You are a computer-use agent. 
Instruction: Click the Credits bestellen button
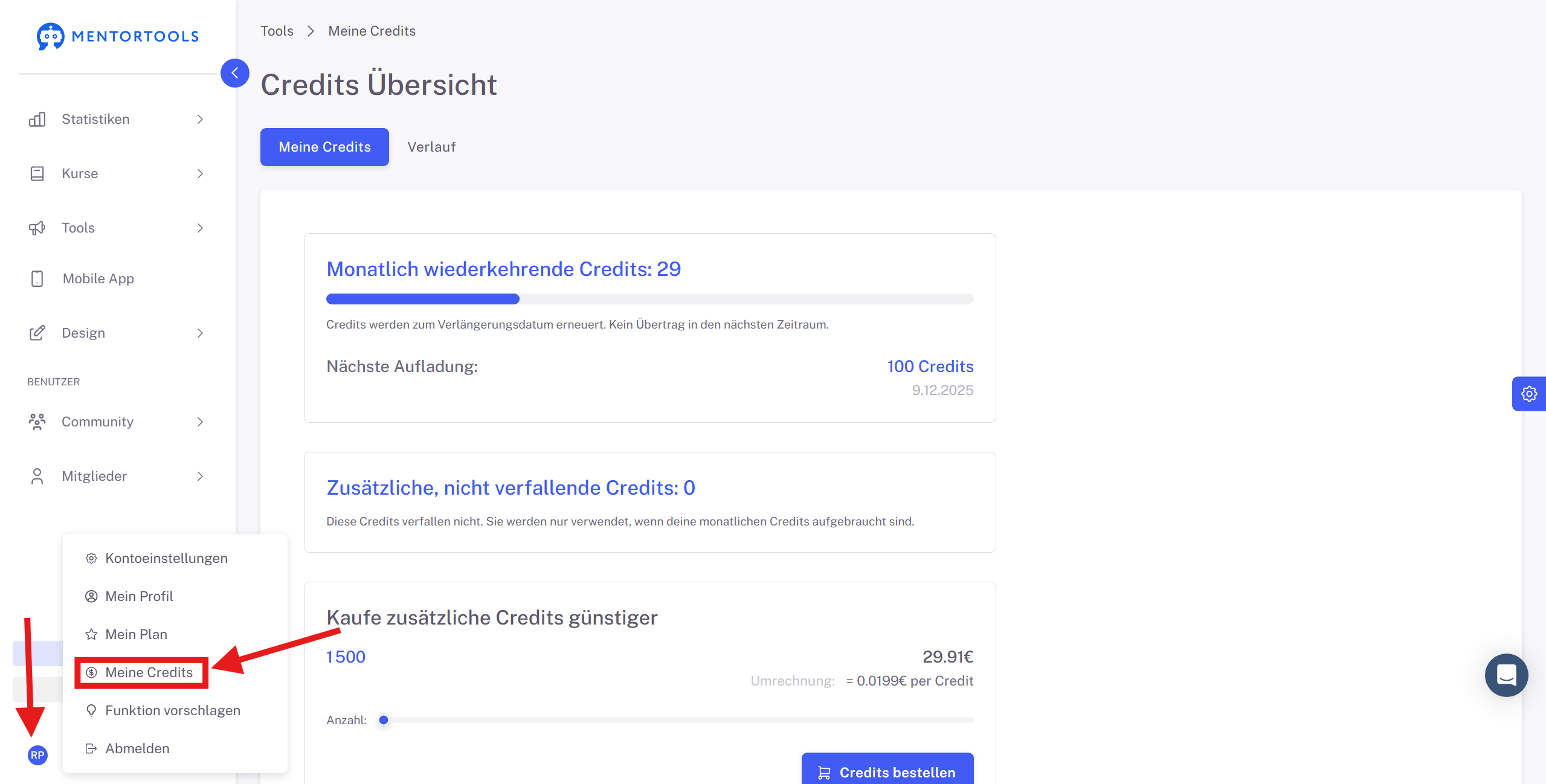tap(887, 770)
